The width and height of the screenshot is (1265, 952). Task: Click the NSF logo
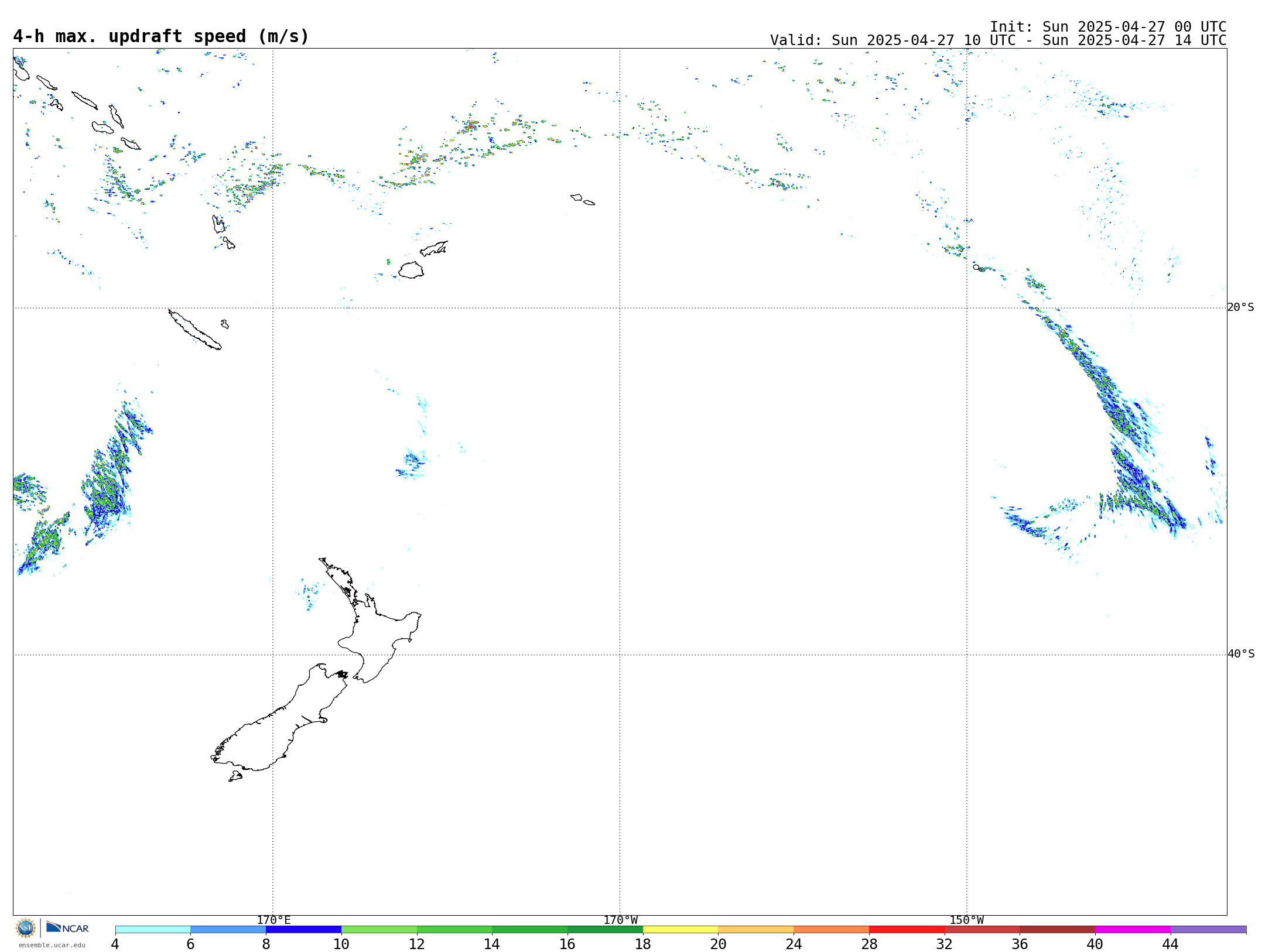tap(26, 928)
